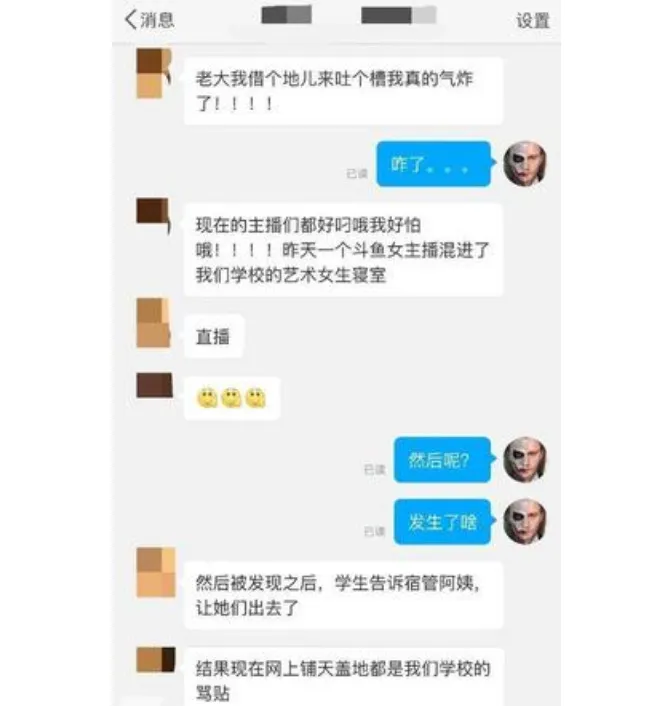Tap avatar beside 然后被发现之后 message
The height and width of the screenshot is (706, 671).
[156, 572]
